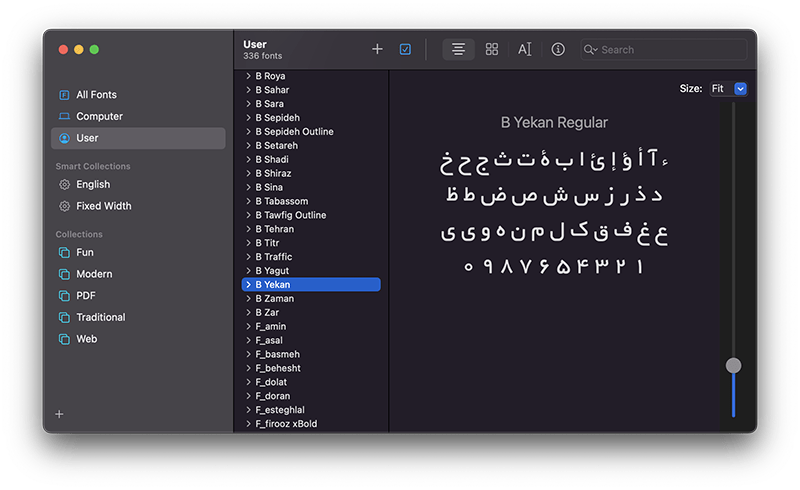Select the All Fonts label in sidebar

click(96, 95)
